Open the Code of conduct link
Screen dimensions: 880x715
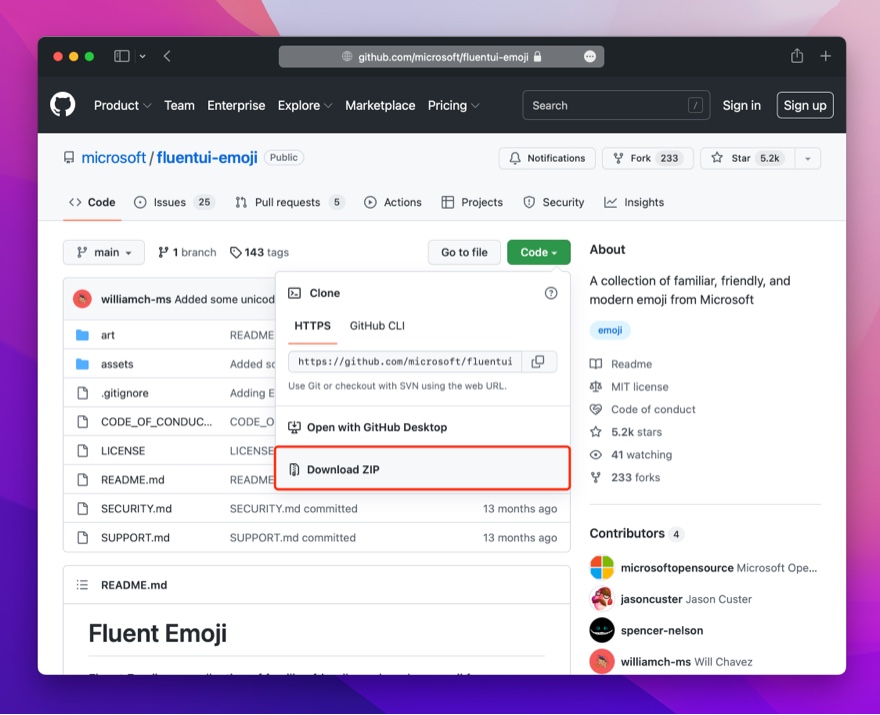pyautogui.click(x=643, y=409)
